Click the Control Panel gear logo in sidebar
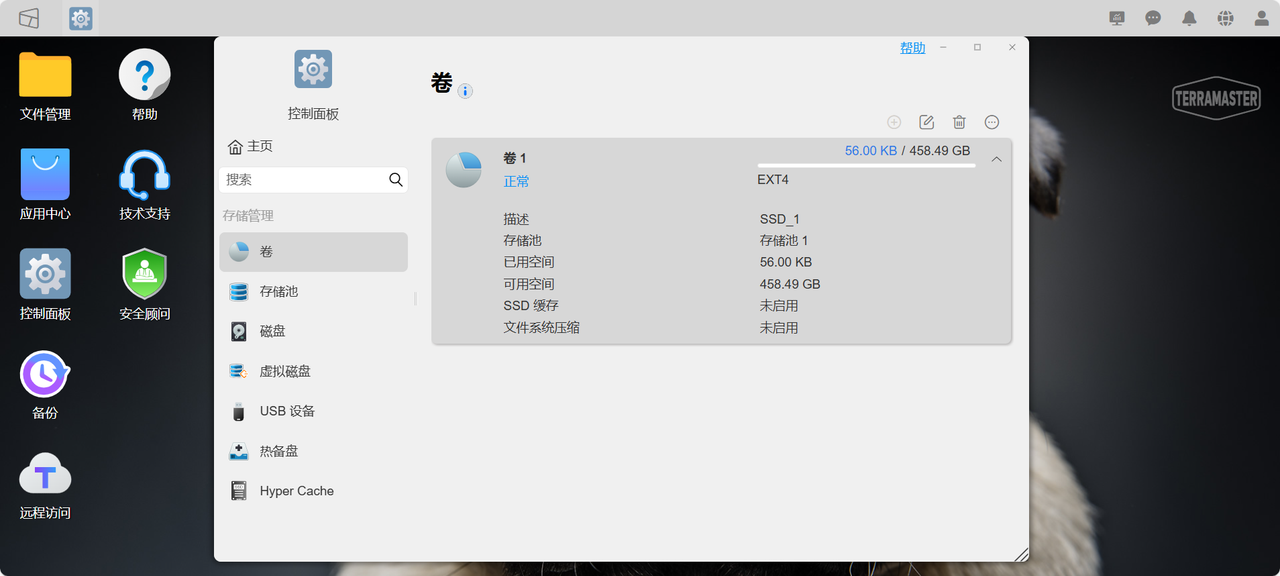This screenshot has height=576, width=1280. click(x=313, y=69)
